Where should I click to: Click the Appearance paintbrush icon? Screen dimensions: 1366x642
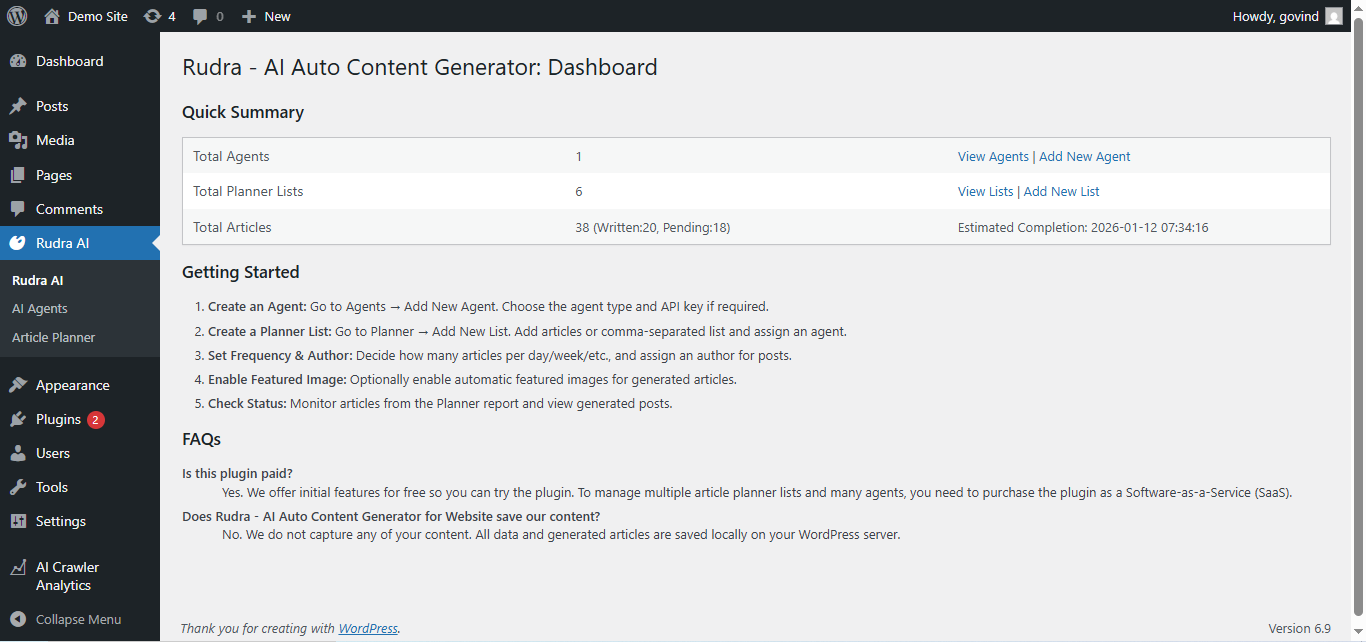(18, 385)
